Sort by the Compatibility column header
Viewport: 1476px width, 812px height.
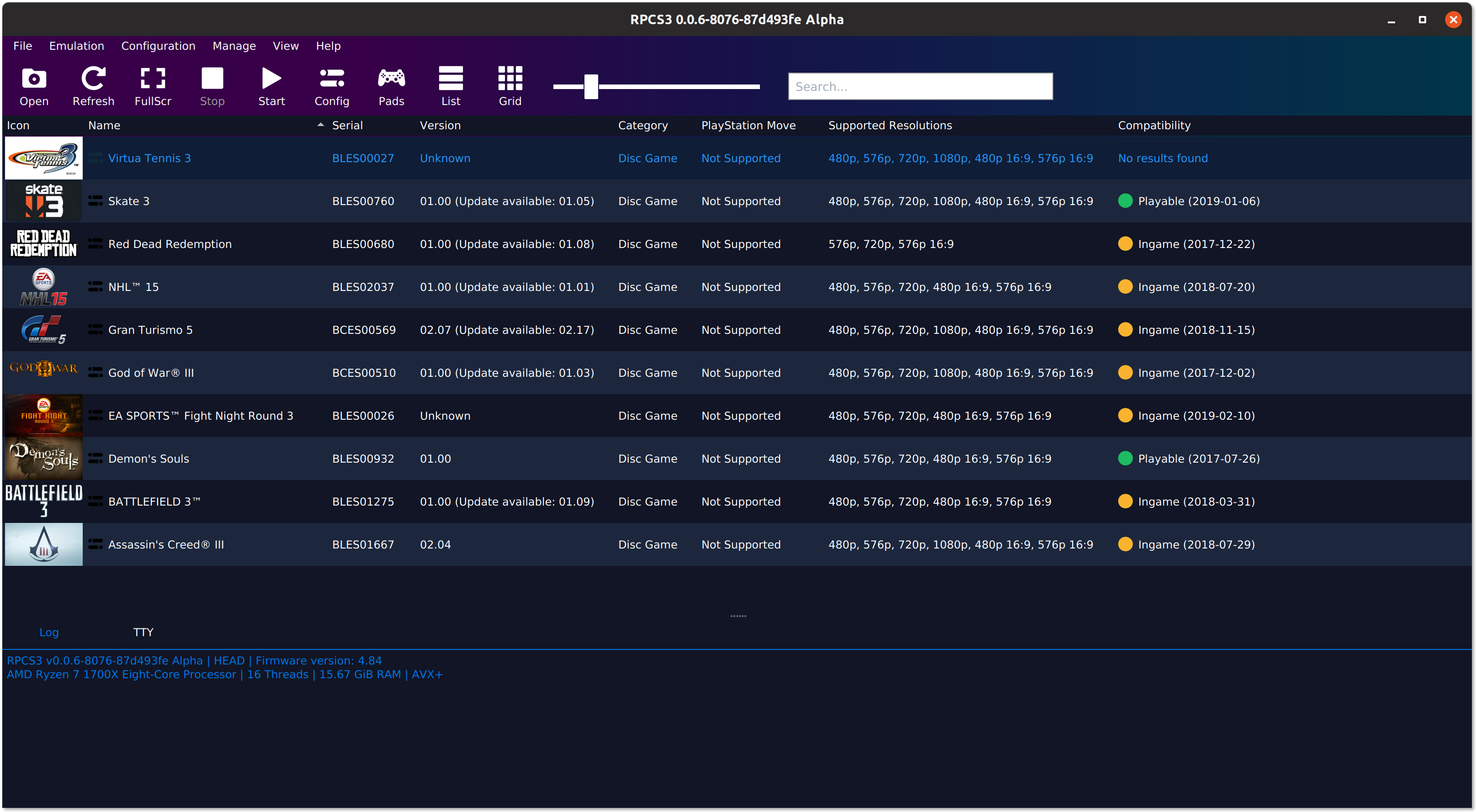1154,126
